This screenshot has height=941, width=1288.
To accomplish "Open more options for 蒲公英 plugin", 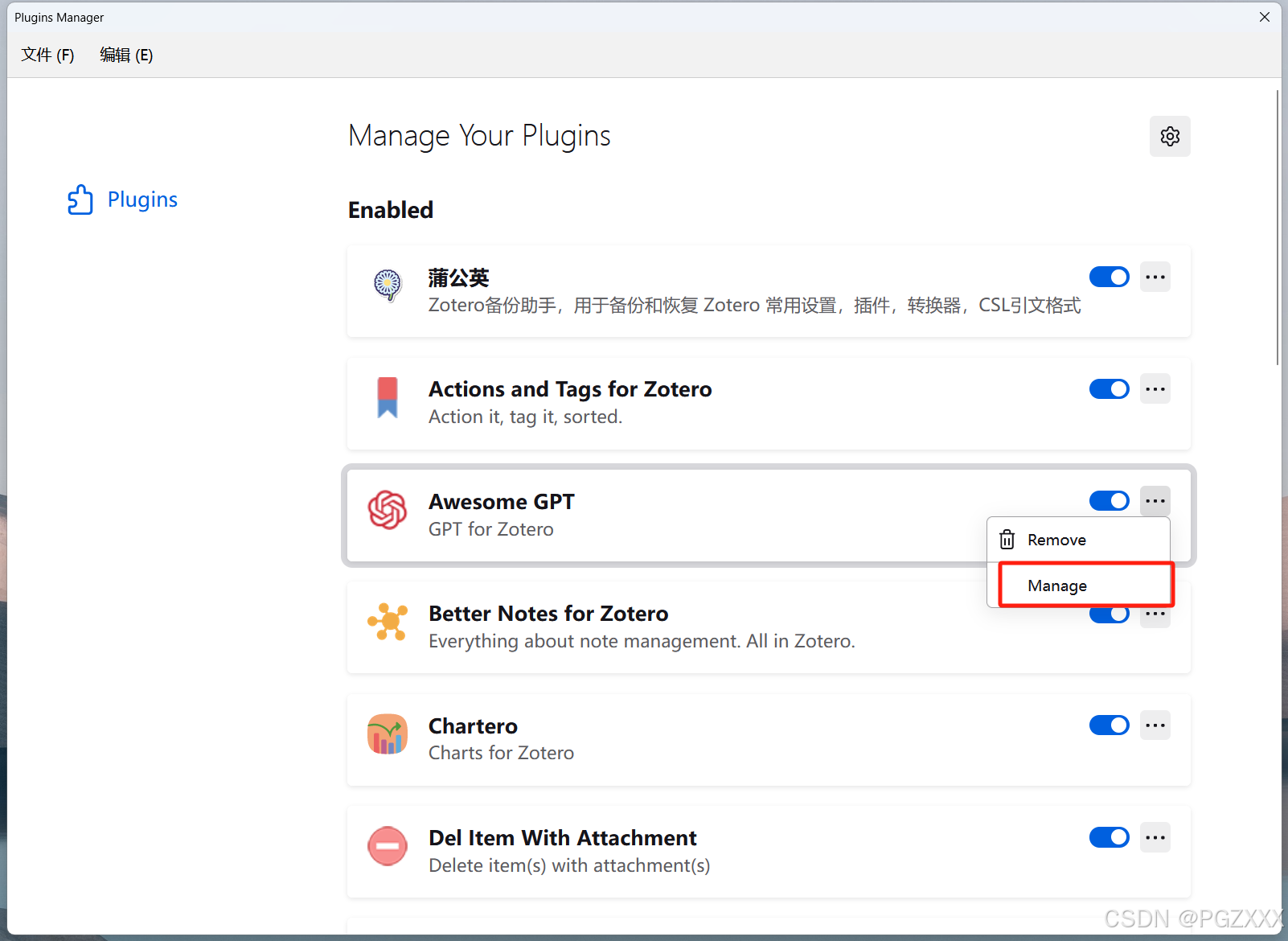I will coord(1155,277).
